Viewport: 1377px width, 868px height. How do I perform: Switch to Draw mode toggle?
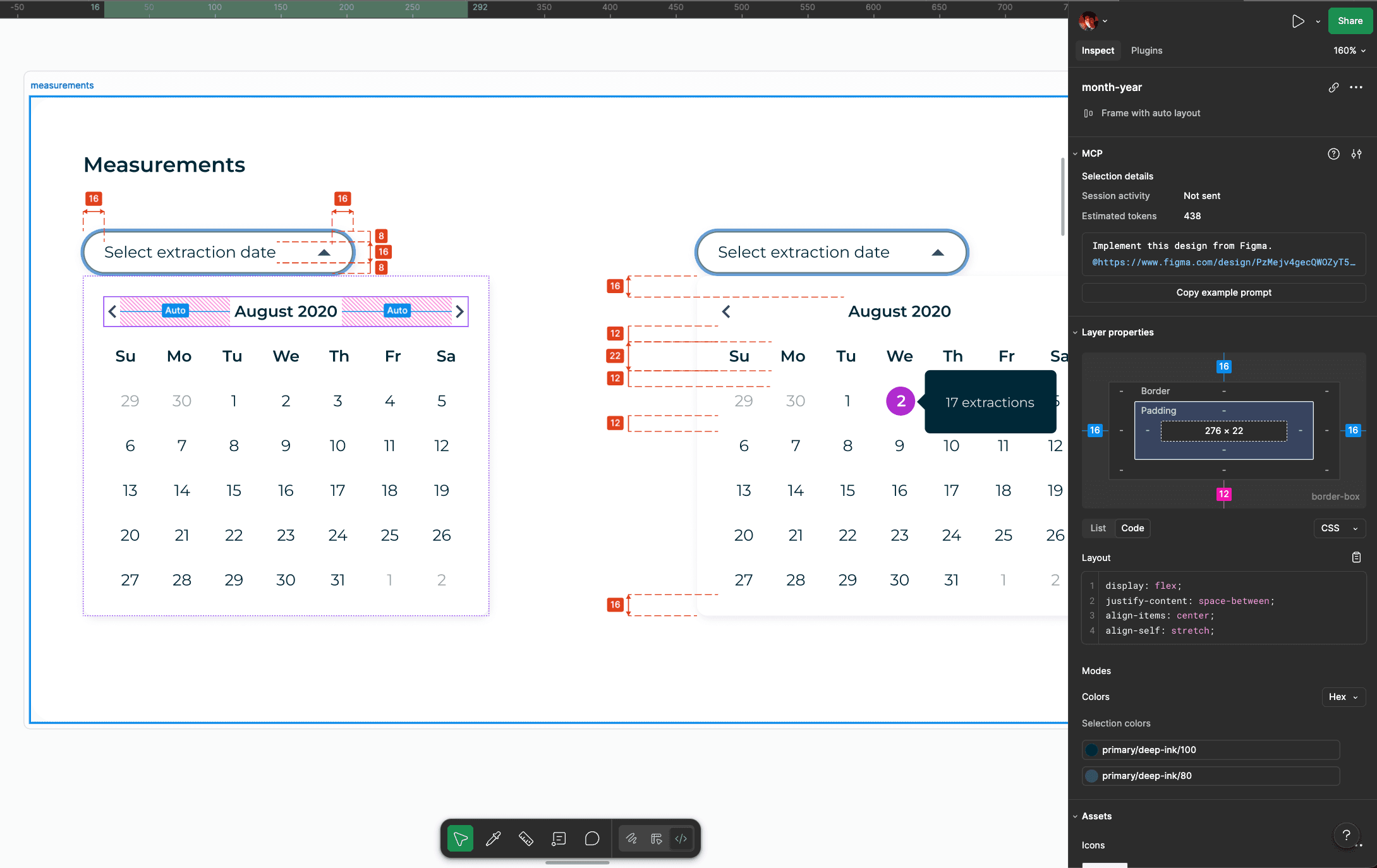pyautogui.click(x=631, y=839)
